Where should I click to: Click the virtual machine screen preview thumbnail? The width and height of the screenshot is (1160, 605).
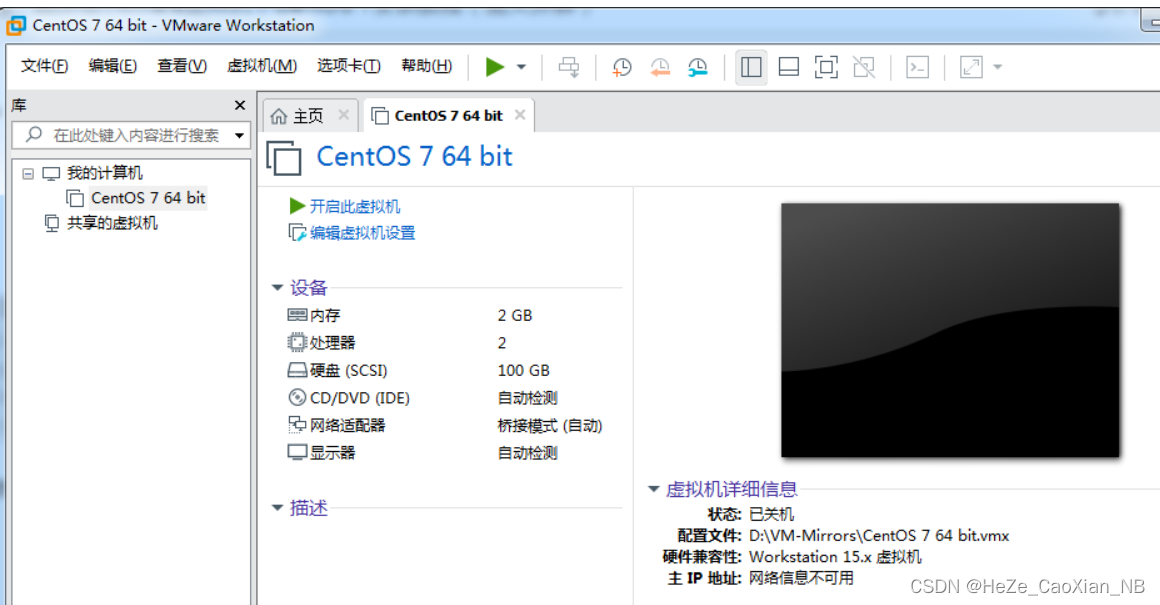(x=950, y=330)
